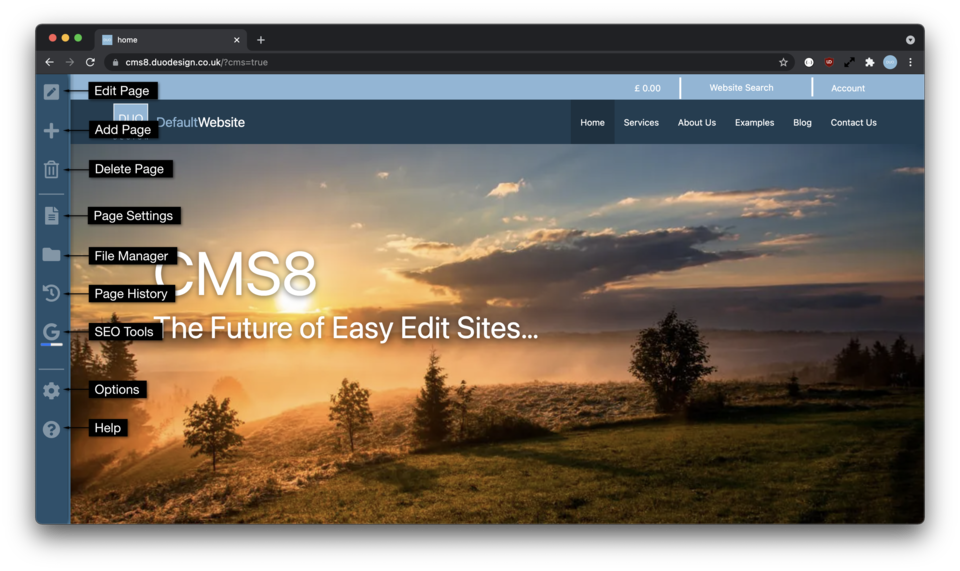
Task: Click the Add Page plus icon
Action: (x=51, y=130)
